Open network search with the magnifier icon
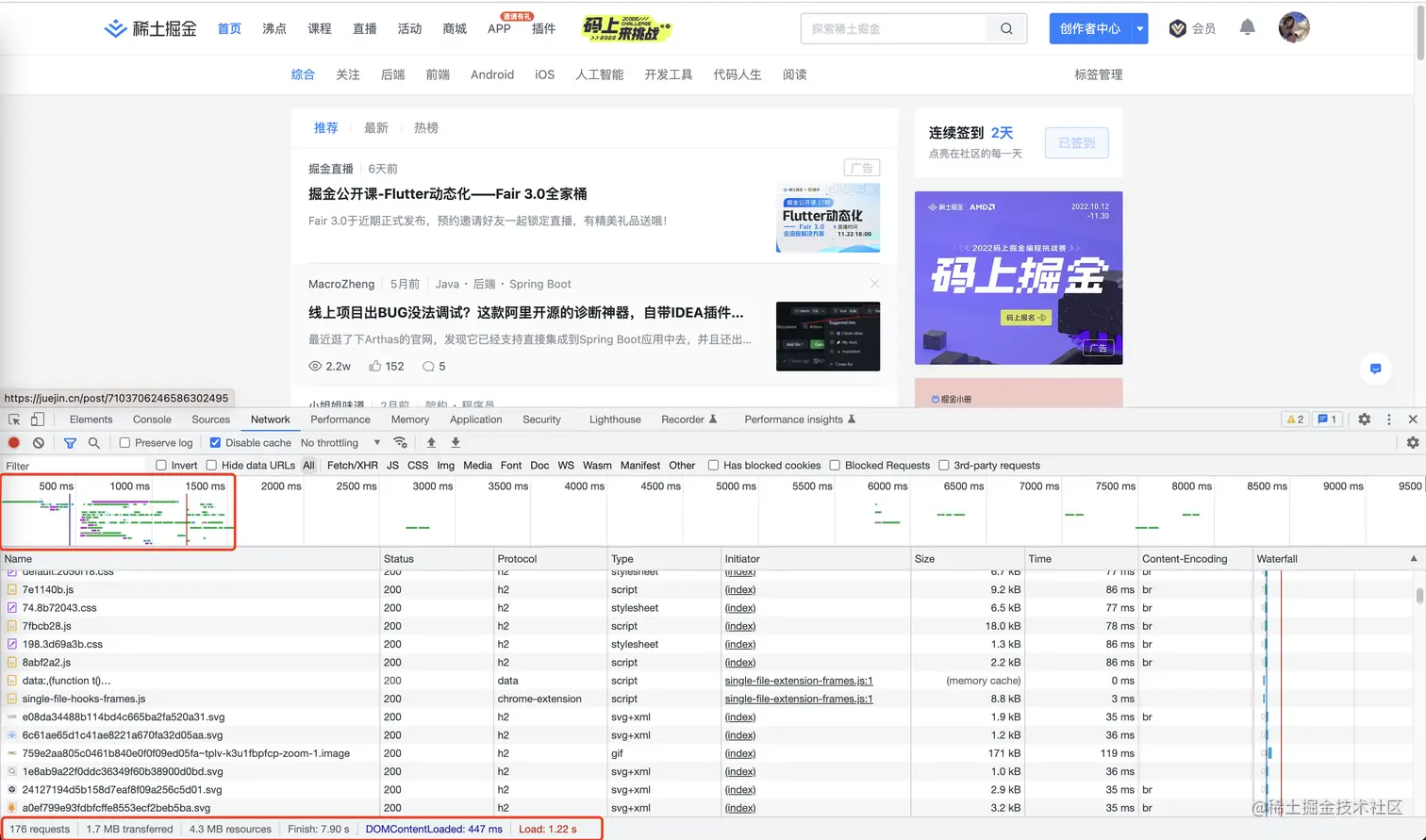The width and height of the screenshot is (1426, 840). pos(93,442)
